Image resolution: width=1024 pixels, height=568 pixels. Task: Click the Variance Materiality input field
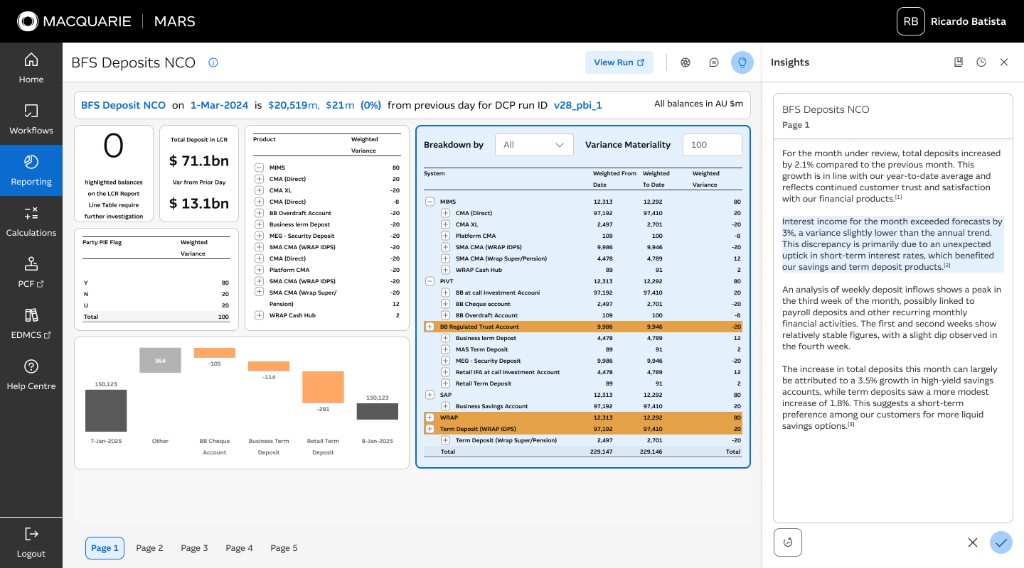point(712,145)
